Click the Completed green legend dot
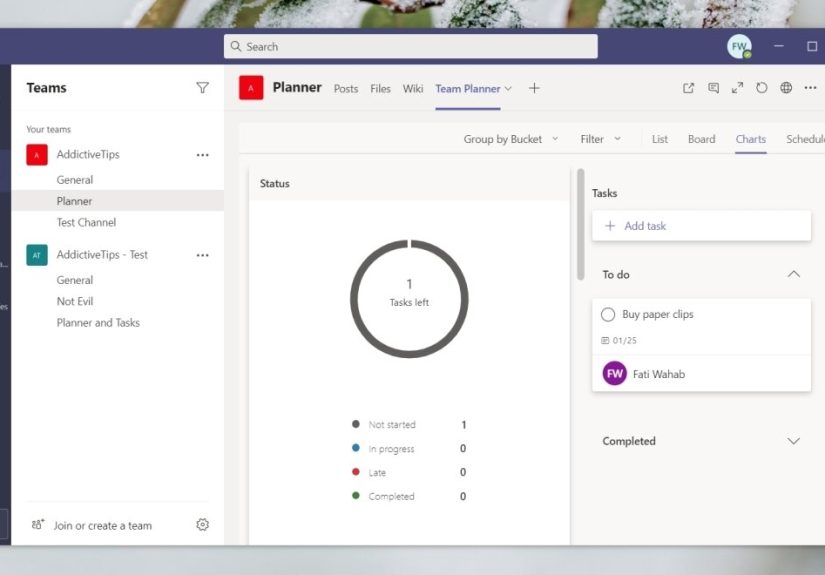 point(356,496)
